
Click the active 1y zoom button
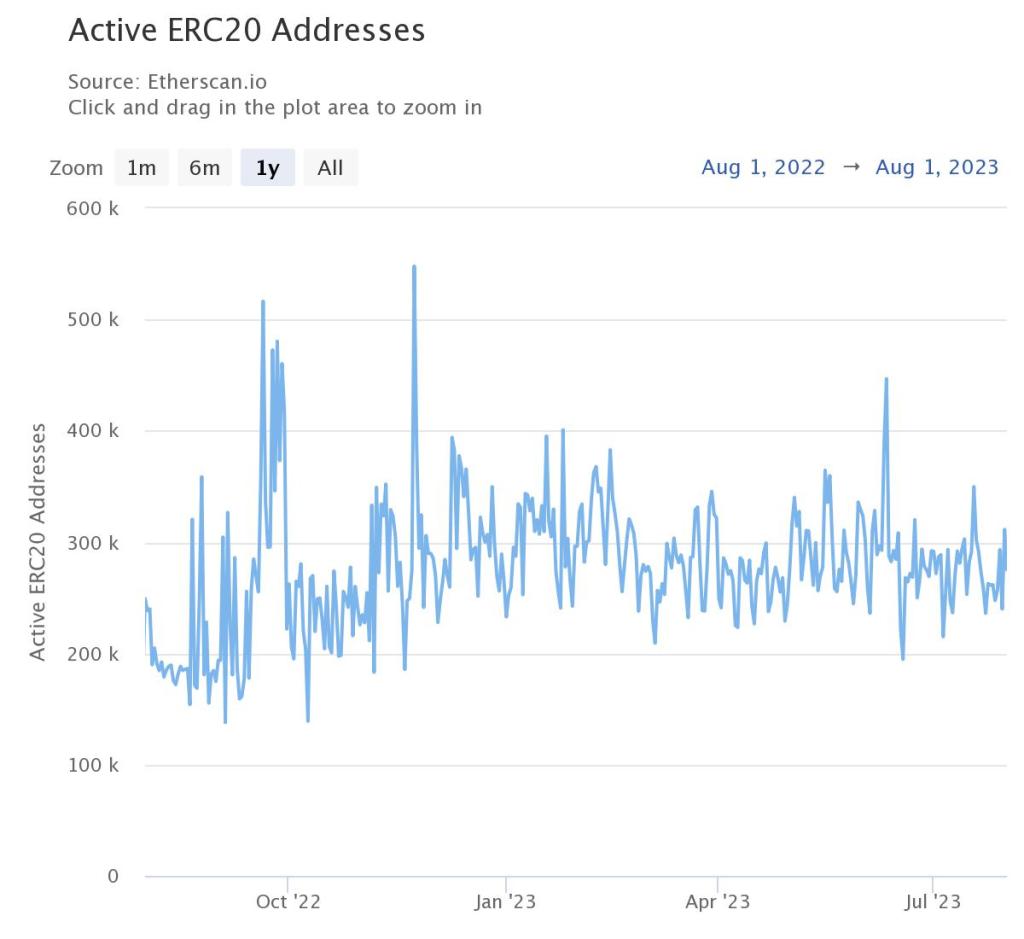tap(267, 167)
